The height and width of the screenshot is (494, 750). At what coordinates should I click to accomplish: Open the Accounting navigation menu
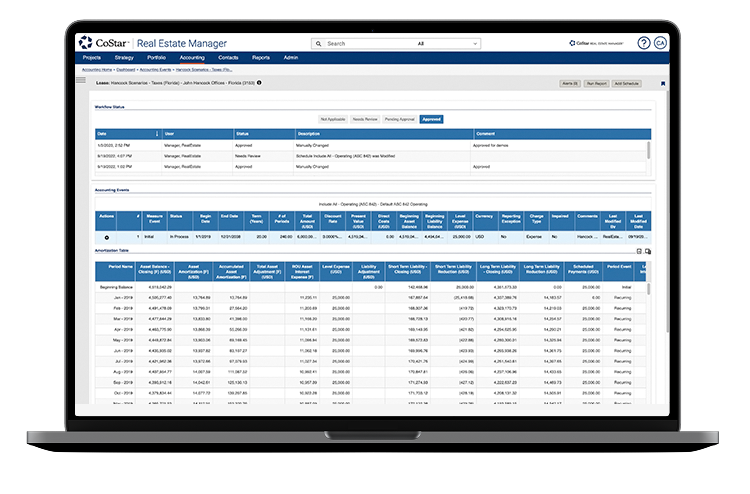coord(191,58)
